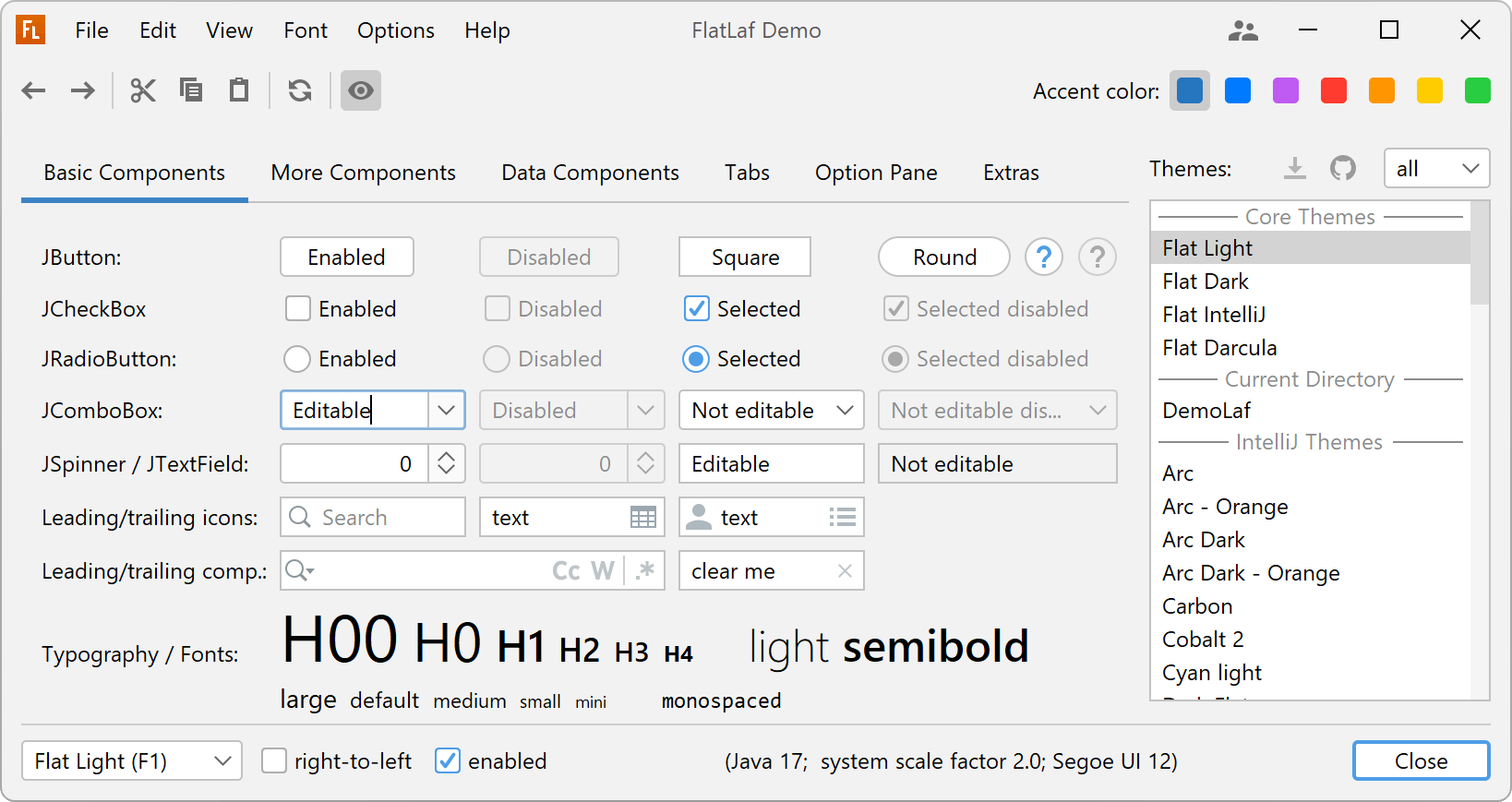Screen dimensions: 1512x802
Task: Click the Copy icon in toolbar
Action: click(x=191, y=90)
